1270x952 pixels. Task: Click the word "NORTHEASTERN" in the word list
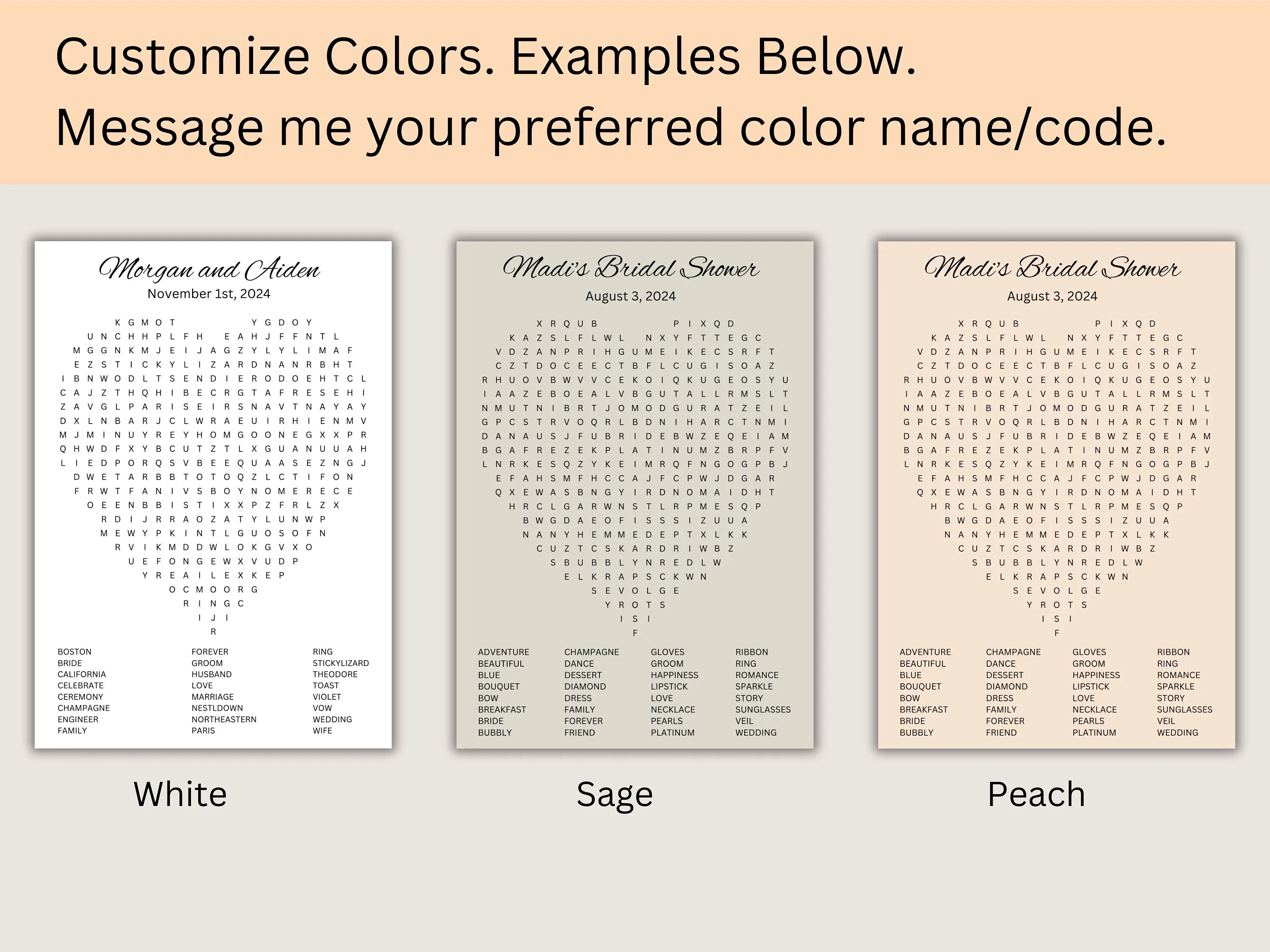point(224,719)
